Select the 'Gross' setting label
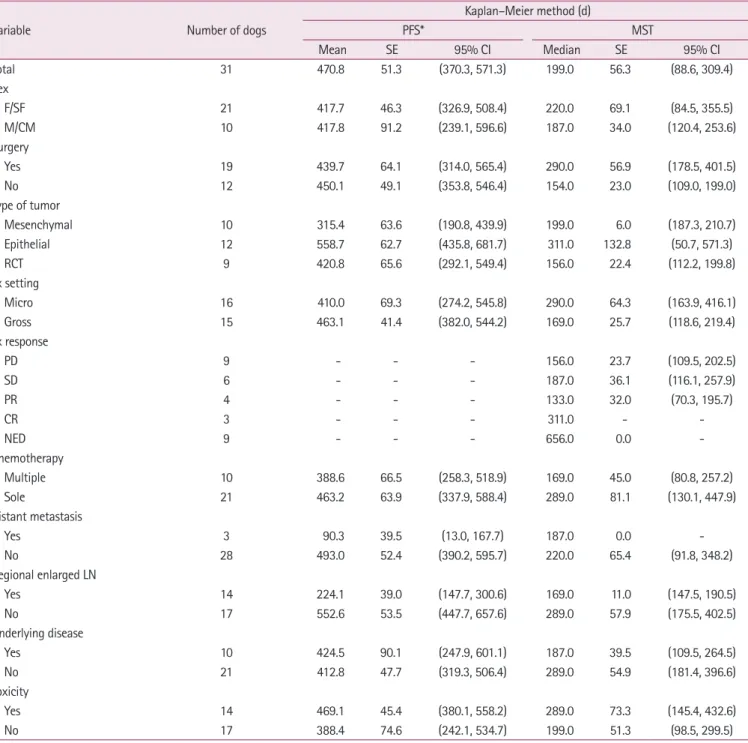The height and width of the screenshot is (743, 748). 18,322
